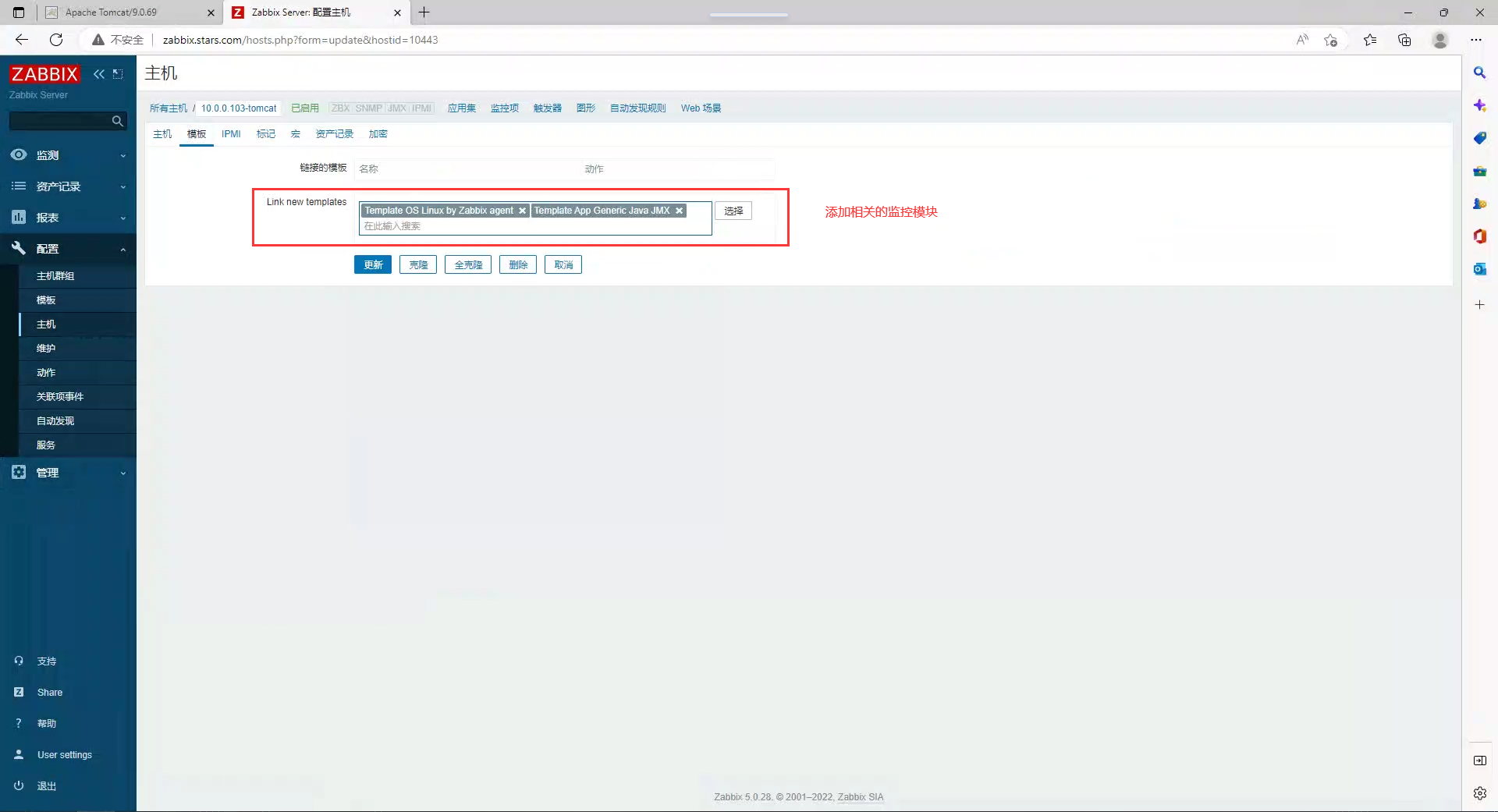Open 支持 support link
The image size is (1498, 812).
click(47, 661)
